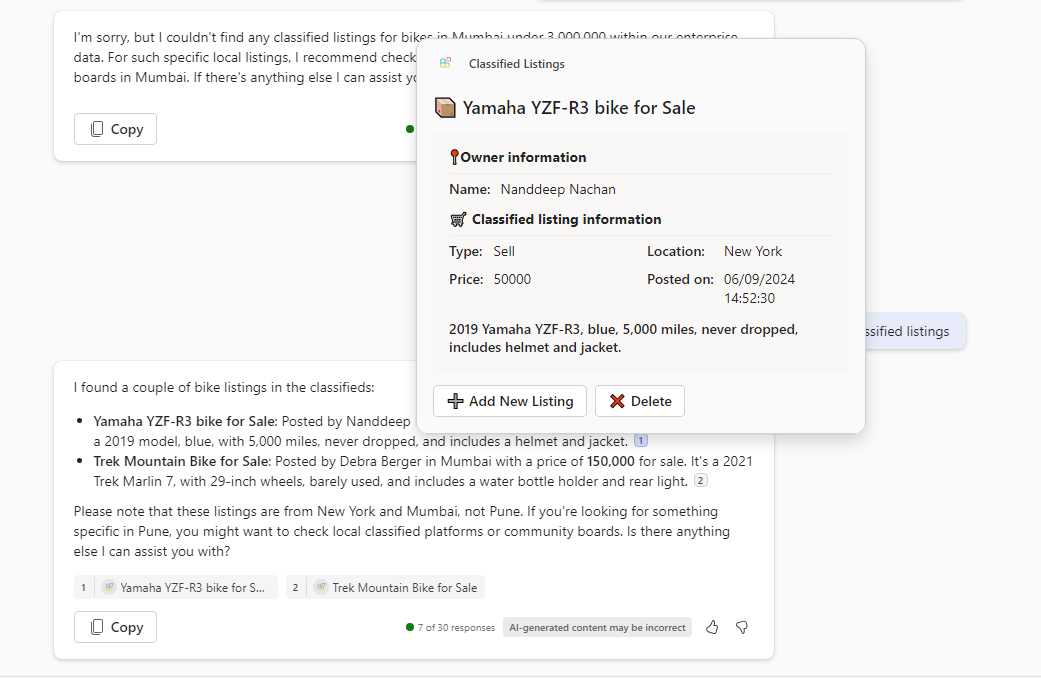1041x678 pixels.
Task: Give thumbs up feedback on the response
Action: (x=711, y=627)
